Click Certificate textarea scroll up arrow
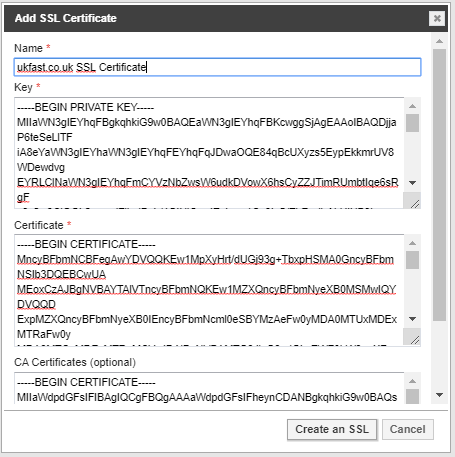Viewport: 455px width, 457px height. click(x=412, y=243)
